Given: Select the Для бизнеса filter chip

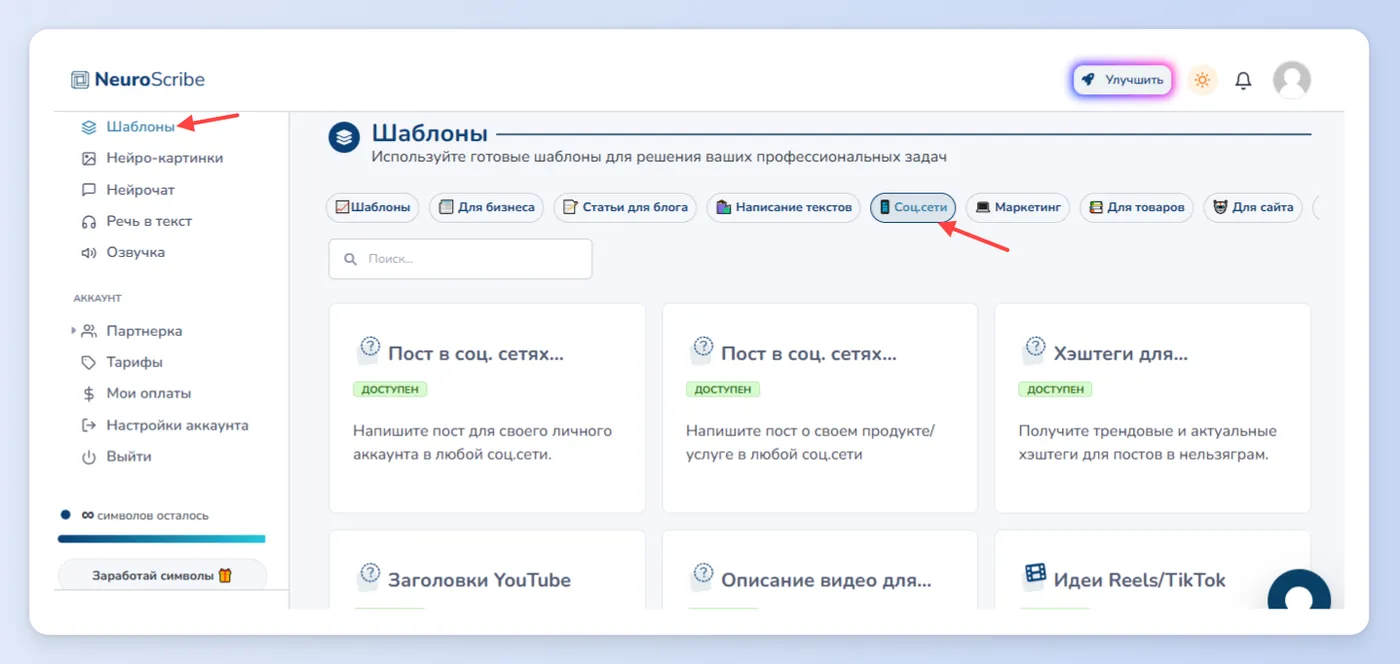Looking at the screenshot, I should click(x=486, y=208).
